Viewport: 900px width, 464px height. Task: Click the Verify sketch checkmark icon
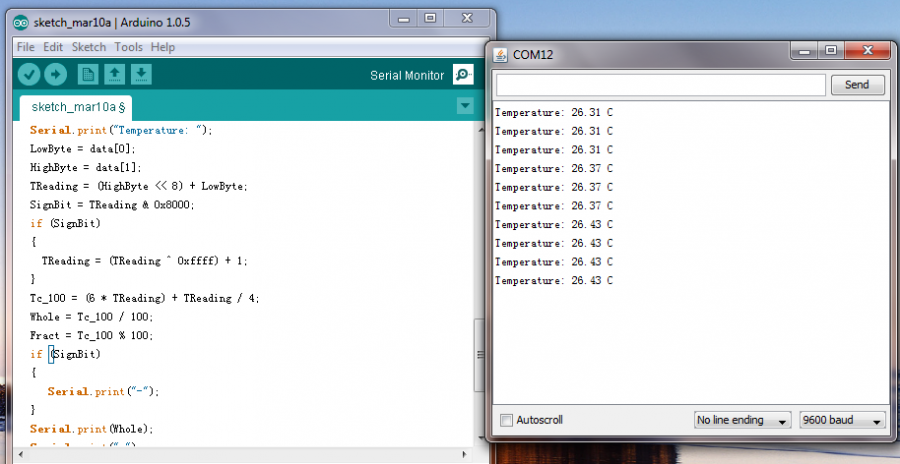[x=29, y=74]
